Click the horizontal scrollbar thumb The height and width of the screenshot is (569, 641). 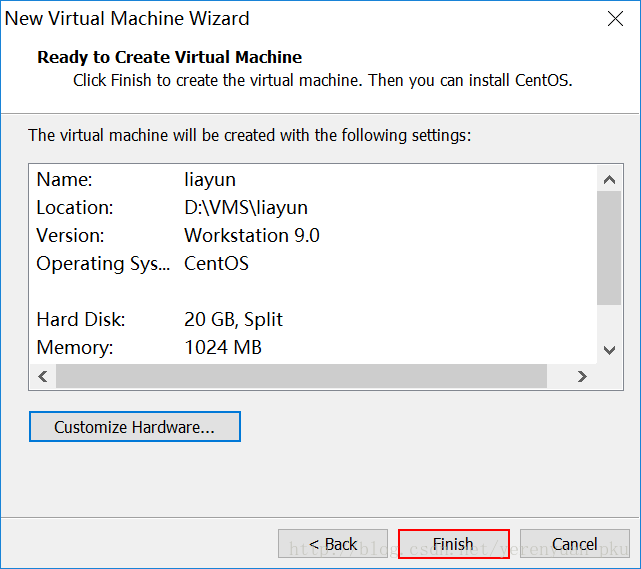[300, 376]
